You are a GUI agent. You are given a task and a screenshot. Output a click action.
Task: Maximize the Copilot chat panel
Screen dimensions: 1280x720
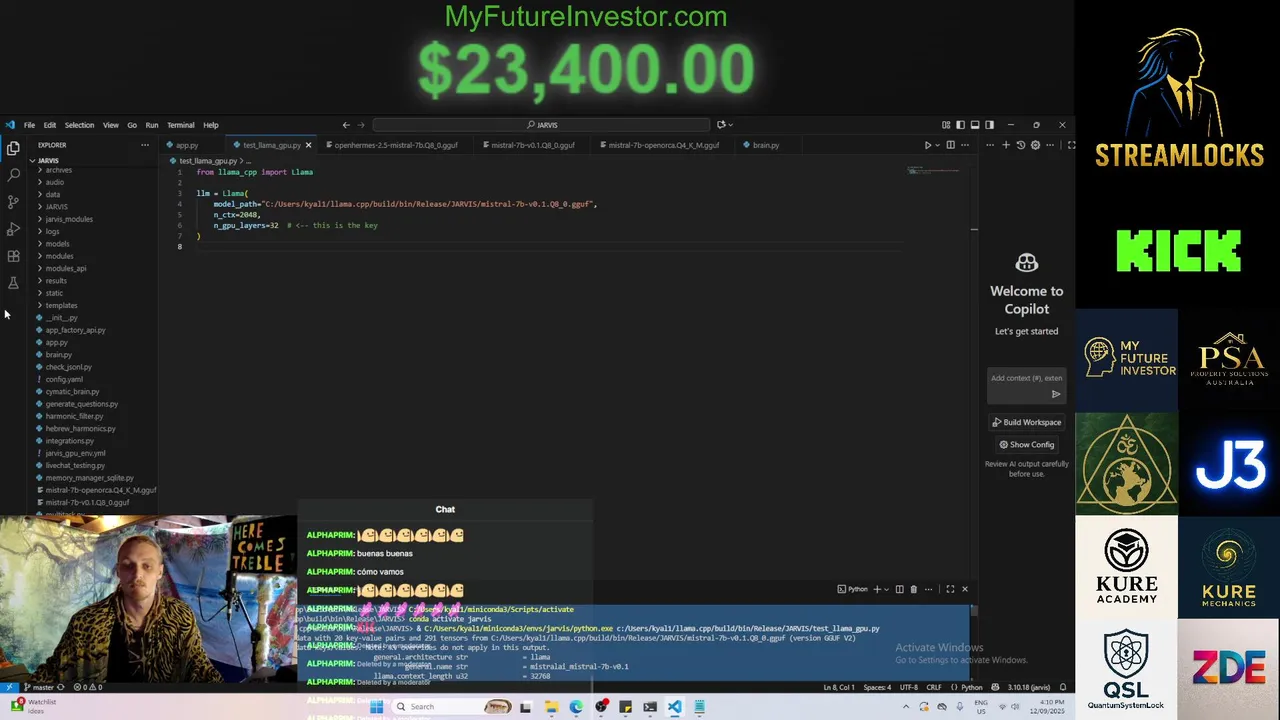[1071, 145]
